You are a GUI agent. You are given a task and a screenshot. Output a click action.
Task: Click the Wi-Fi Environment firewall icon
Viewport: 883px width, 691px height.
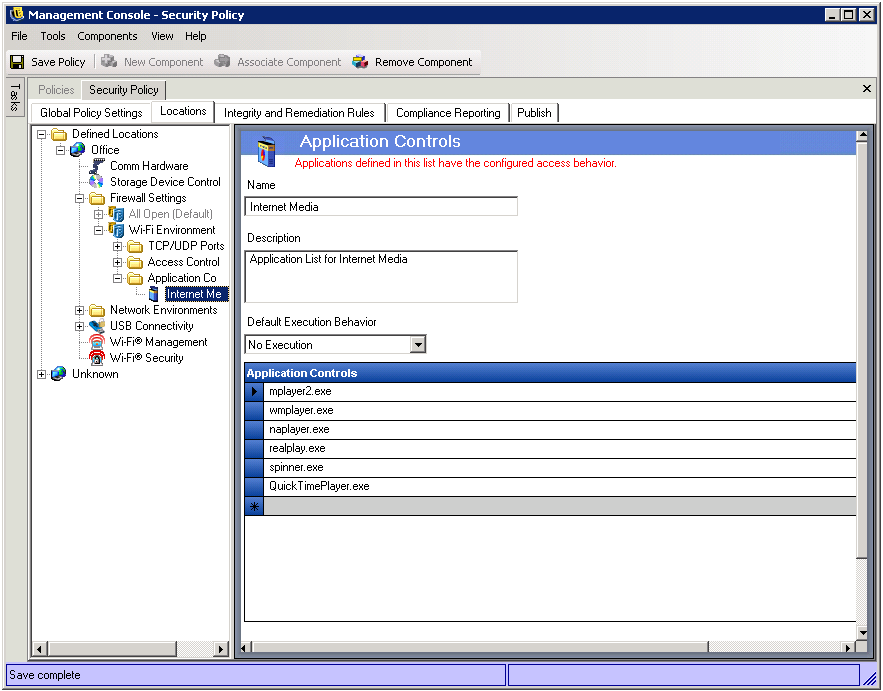coord(116,230)
